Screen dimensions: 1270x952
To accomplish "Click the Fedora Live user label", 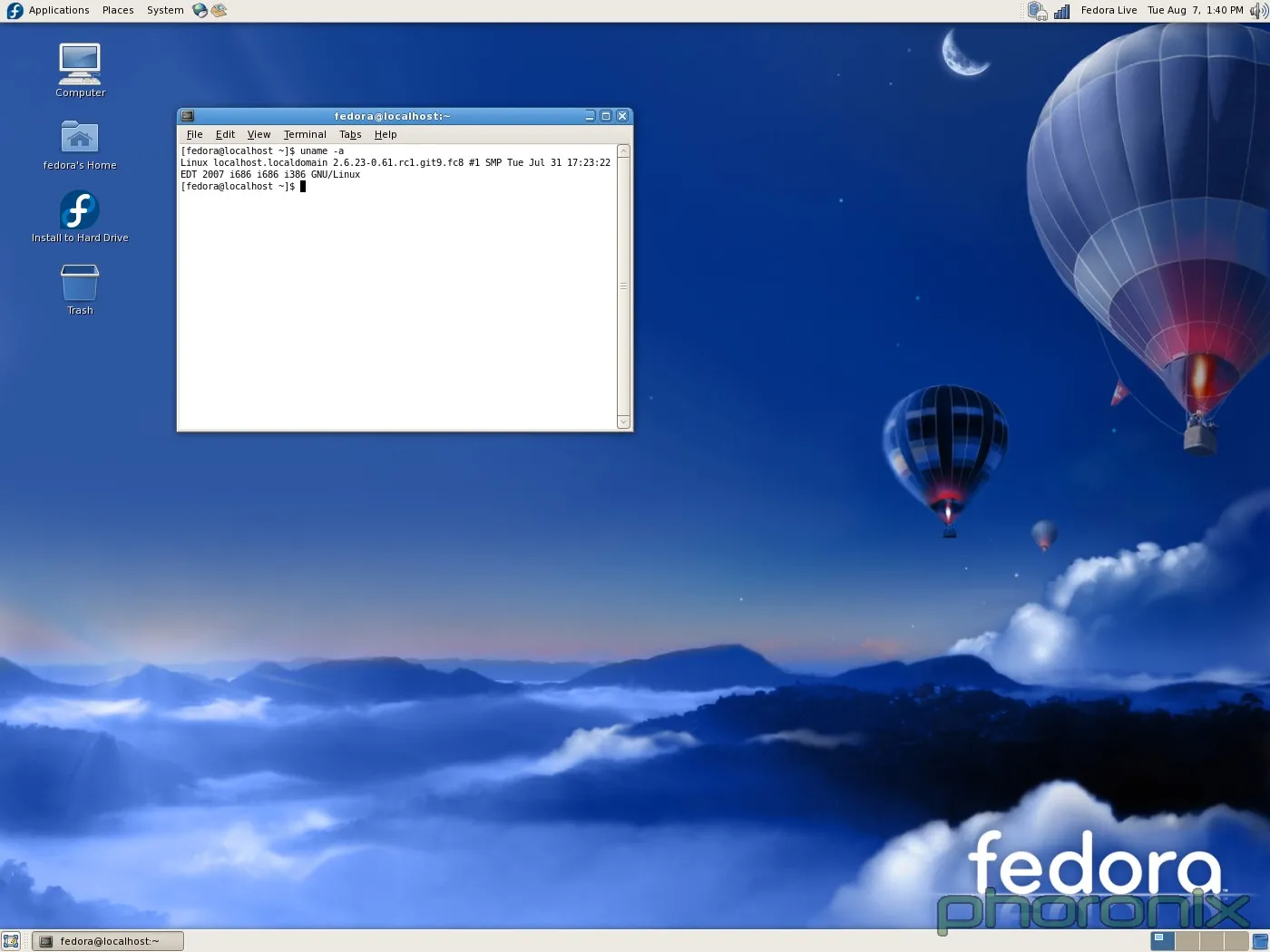I will tap(1109, 11).
